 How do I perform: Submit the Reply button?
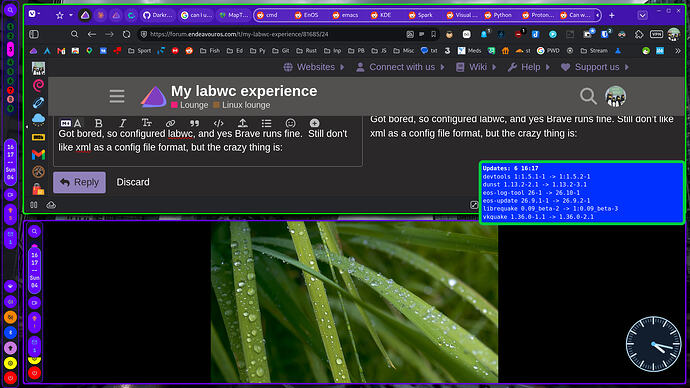(79, 182)
